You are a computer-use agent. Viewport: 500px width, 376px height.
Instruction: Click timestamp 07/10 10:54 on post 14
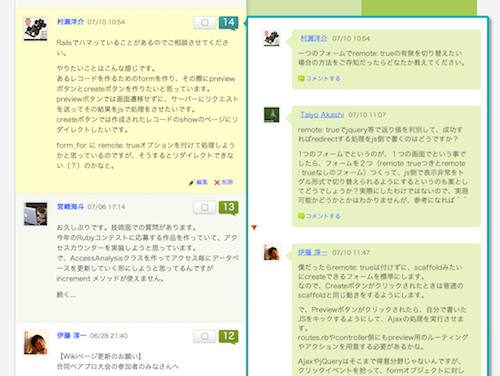coord(106,22)
